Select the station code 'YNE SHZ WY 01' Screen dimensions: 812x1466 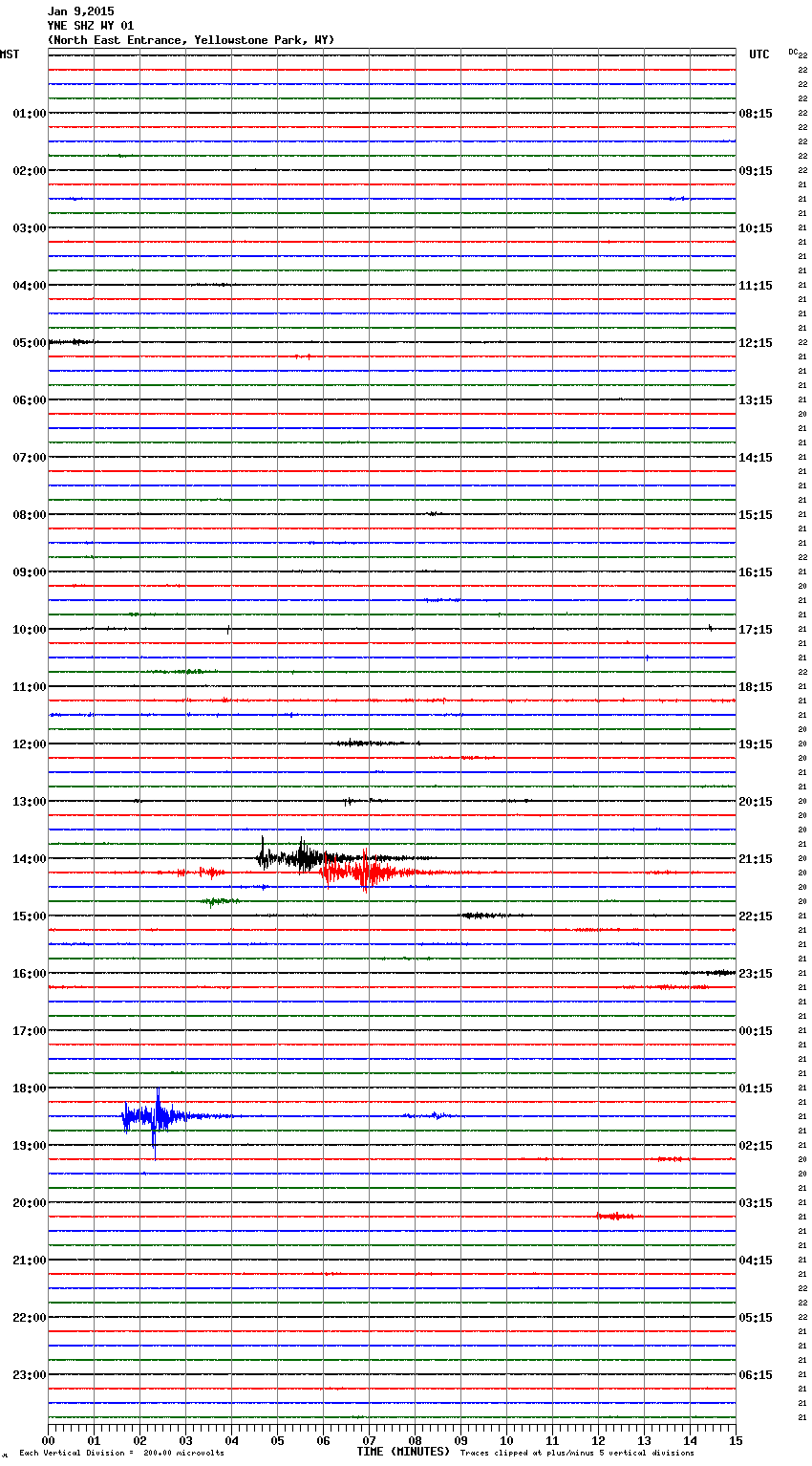(x=91, y=26)
